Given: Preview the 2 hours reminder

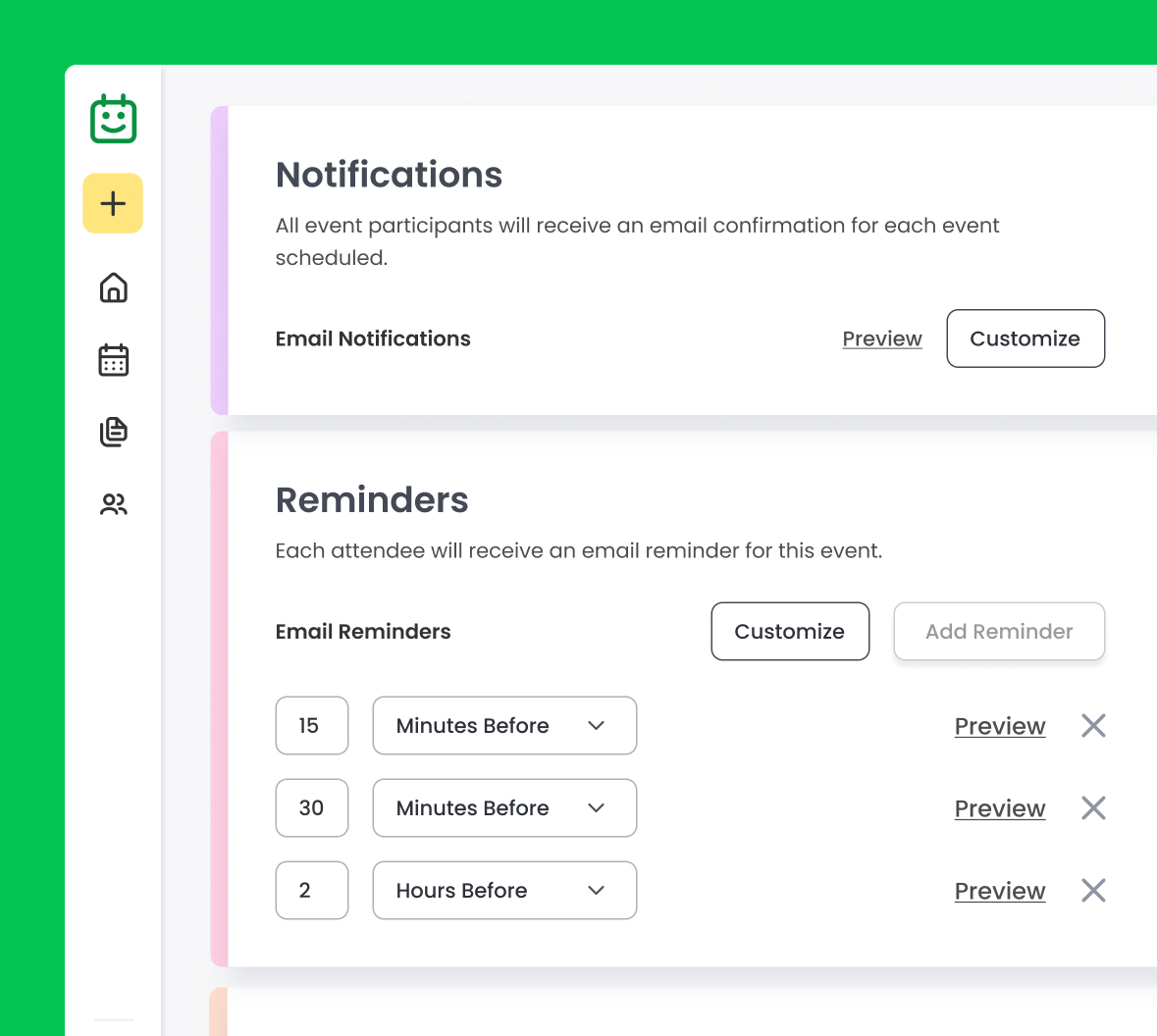Looking at the screenshot, I should click(1000, 892).
